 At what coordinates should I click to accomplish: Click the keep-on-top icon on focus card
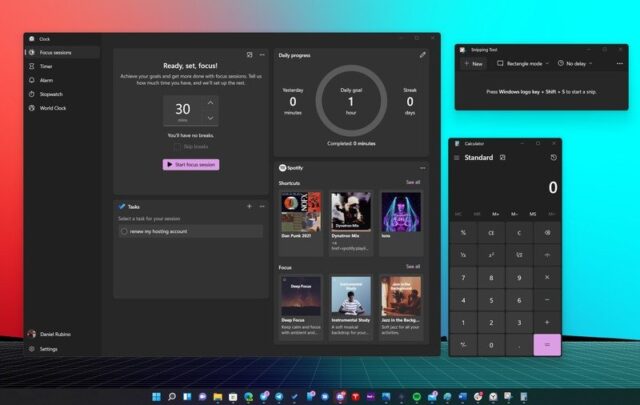(249, 55)
